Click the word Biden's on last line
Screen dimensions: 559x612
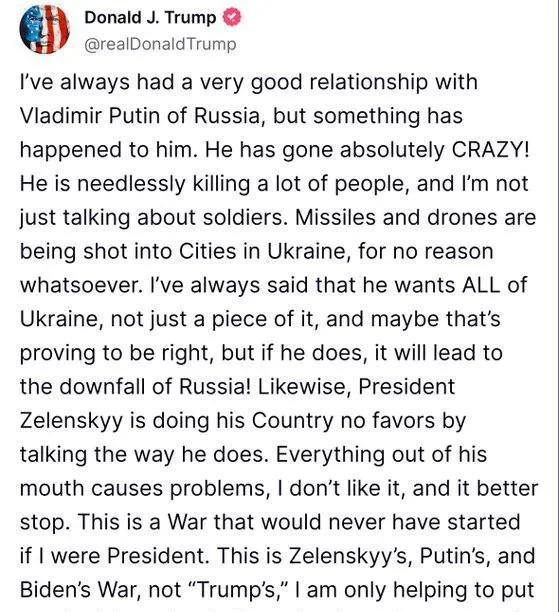point(55,589)
